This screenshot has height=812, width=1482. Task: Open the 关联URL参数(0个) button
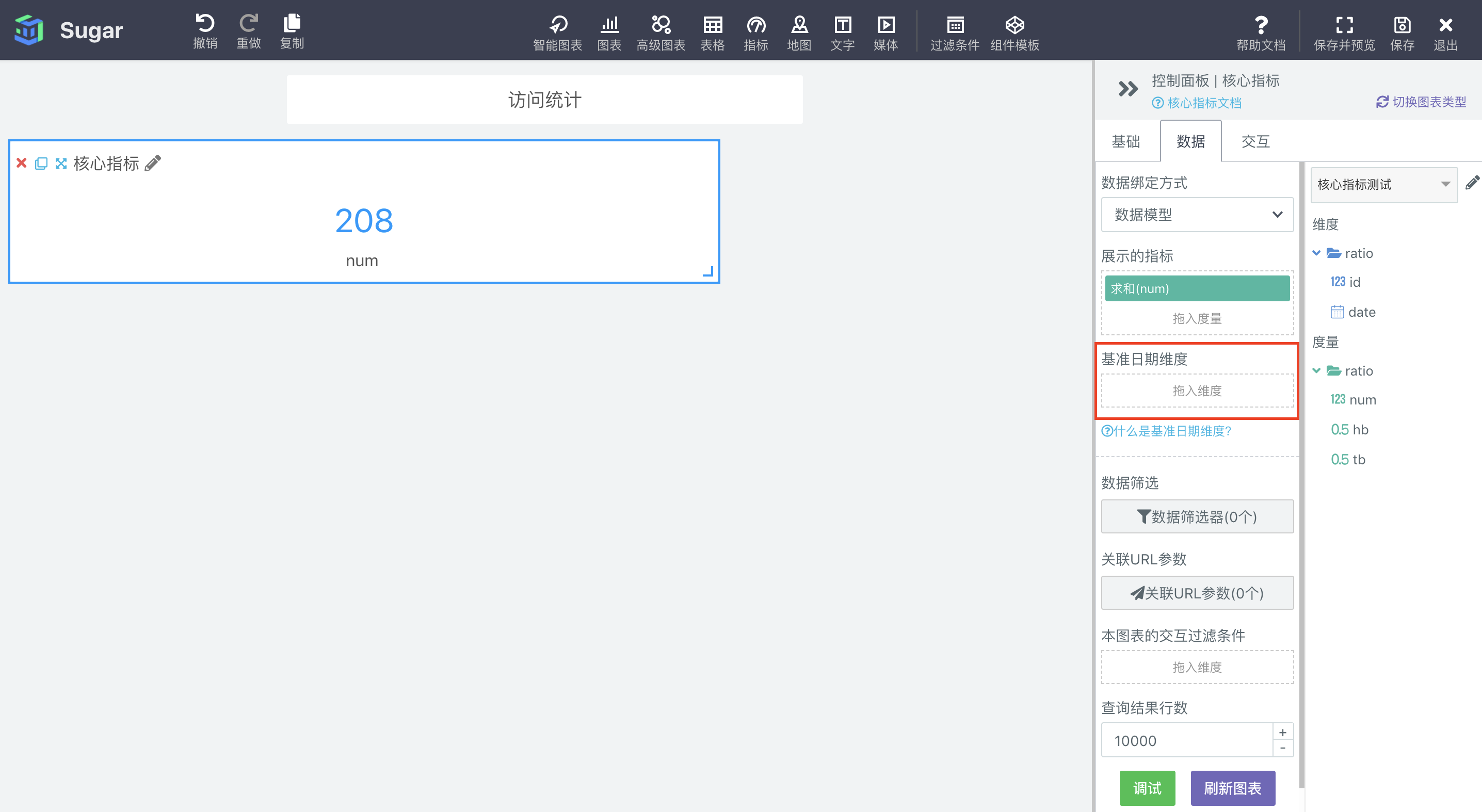pos(1197,593)
